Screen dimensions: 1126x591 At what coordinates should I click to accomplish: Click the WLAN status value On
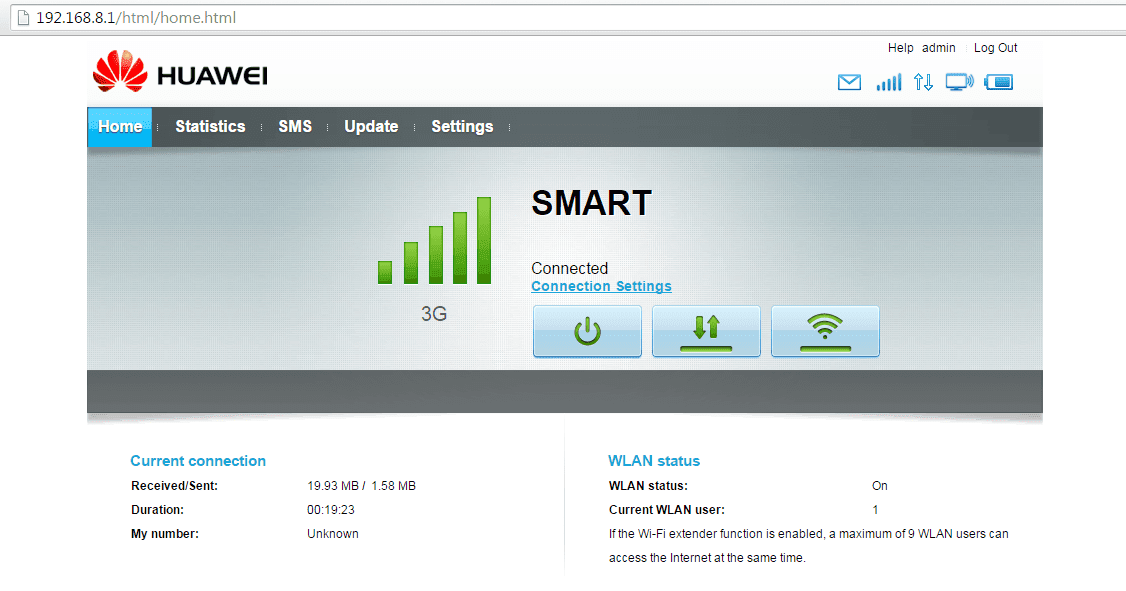click(x=880, y=486)
